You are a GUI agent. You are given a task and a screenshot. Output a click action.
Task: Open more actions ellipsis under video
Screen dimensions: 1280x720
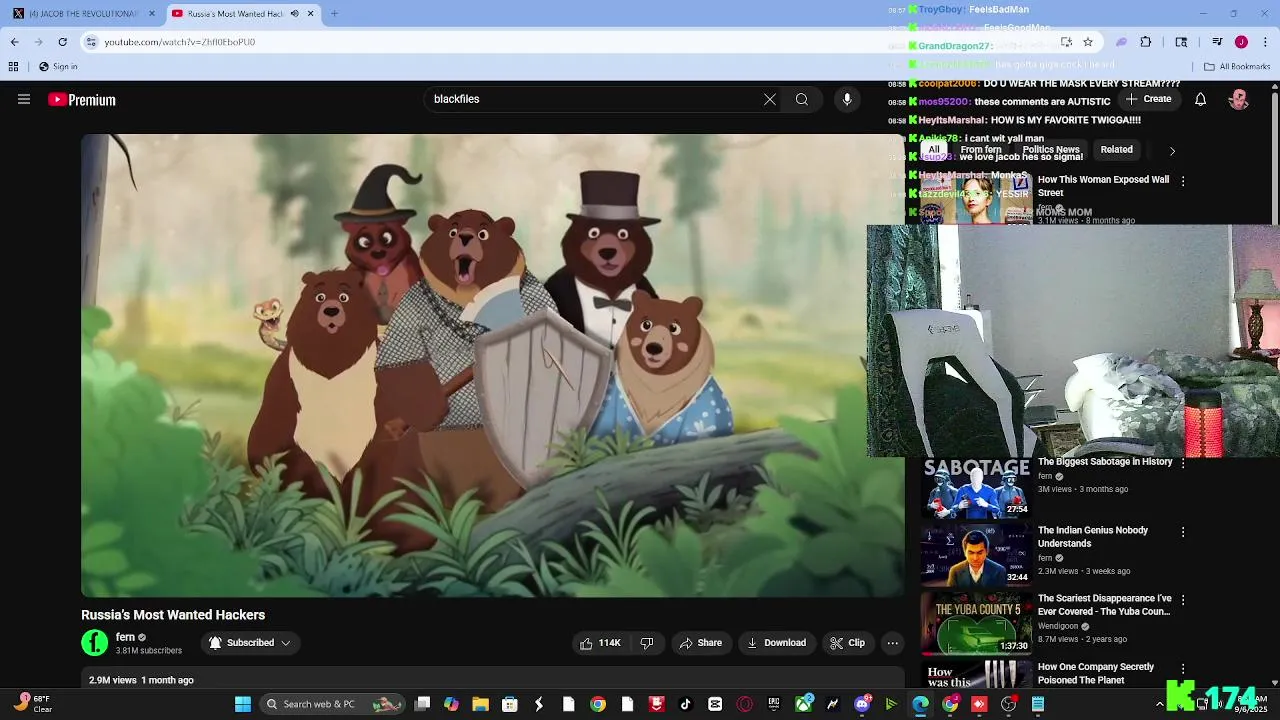[893, 643]
